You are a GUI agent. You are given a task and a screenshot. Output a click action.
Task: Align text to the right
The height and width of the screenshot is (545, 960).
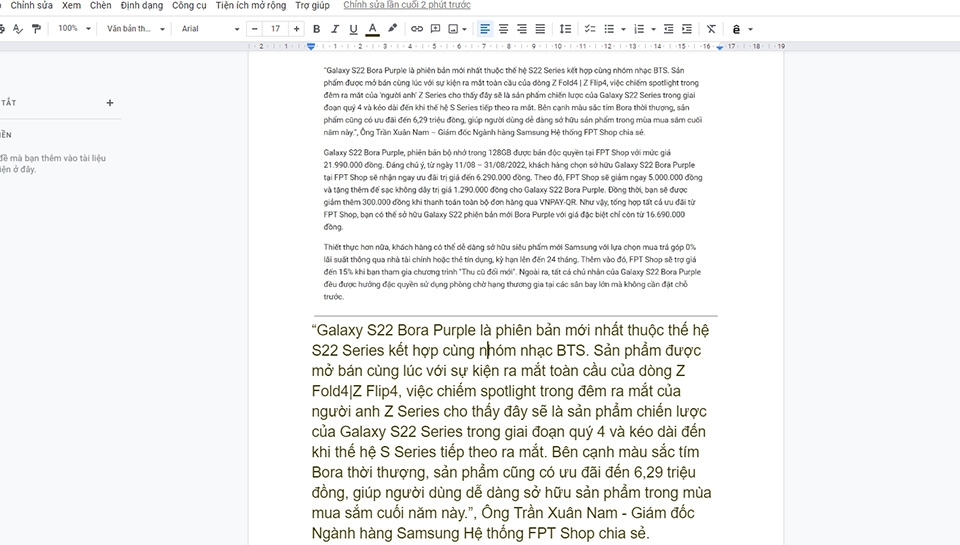coord(522,29)
